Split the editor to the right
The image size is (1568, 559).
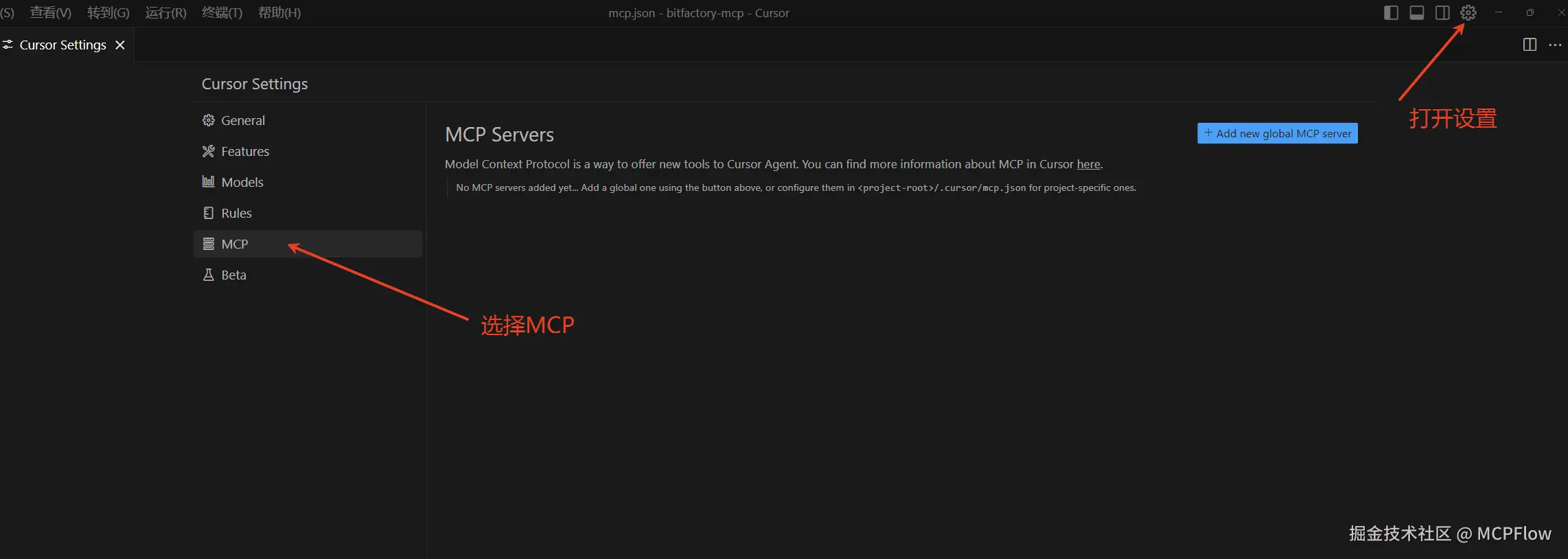[x=1530, y=45]
